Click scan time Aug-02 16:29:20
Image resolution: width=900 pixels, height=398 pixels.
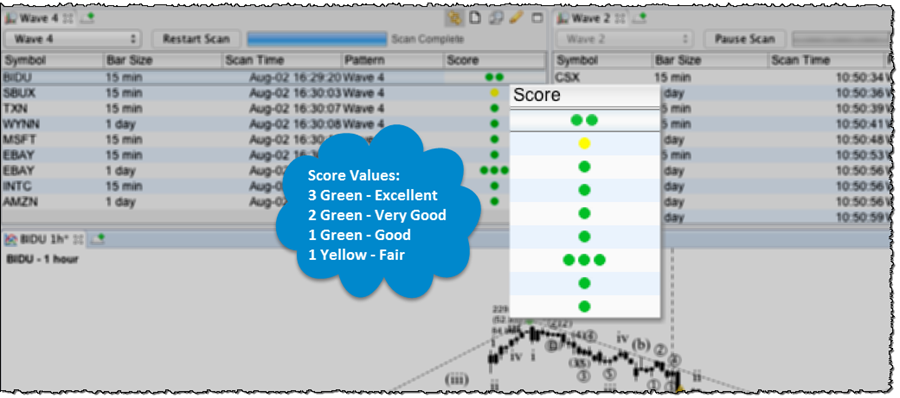295,77
